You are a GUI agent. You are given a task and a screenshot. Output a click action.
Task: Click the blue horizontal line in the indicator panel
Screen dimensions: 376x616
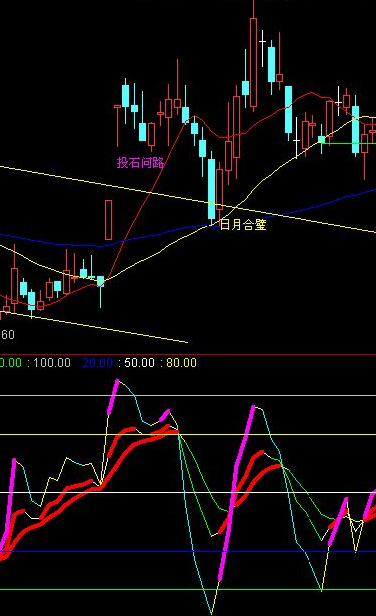coord(188,551)
